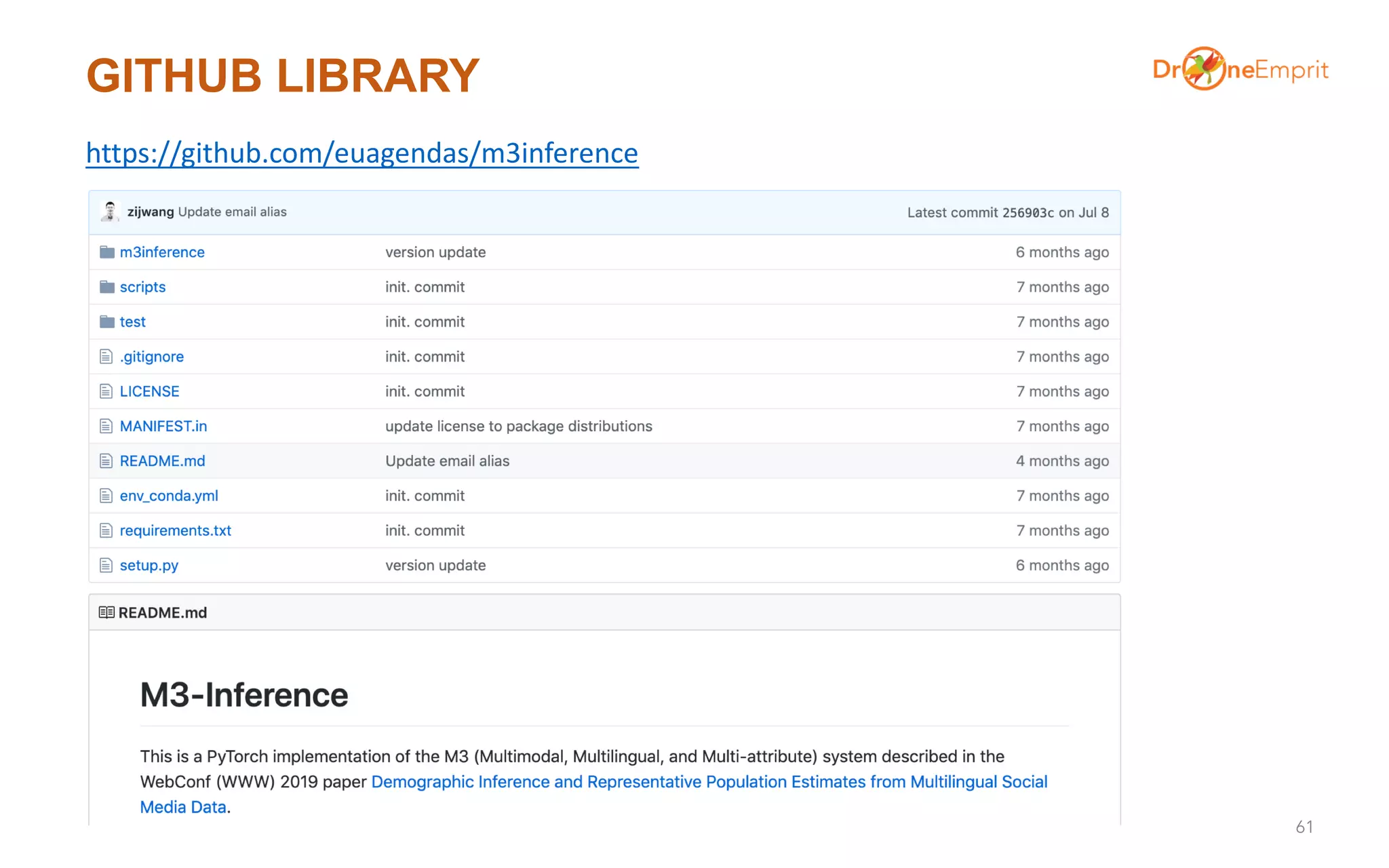
Task: Open the m3inference folder
Action: (x=162, y=252)
